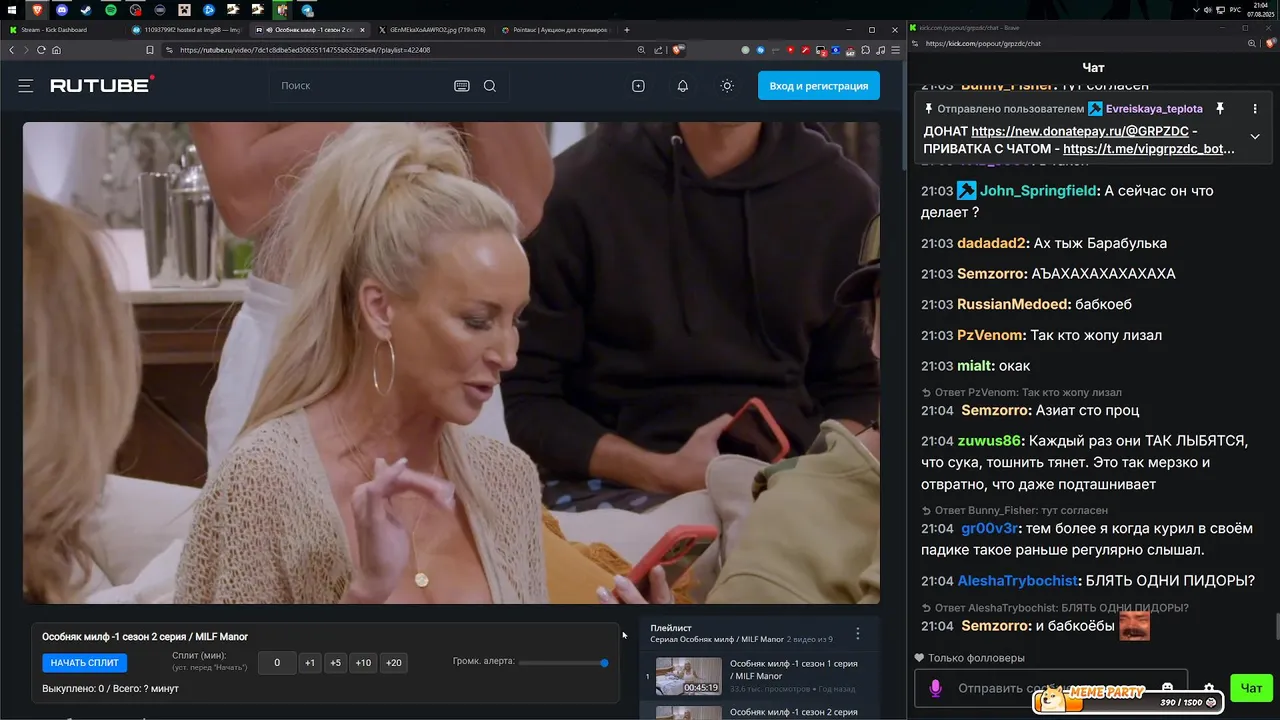Screen dimensions: 1280x720
Task: Bookmark the Rutube page
Action: (150, 50)
